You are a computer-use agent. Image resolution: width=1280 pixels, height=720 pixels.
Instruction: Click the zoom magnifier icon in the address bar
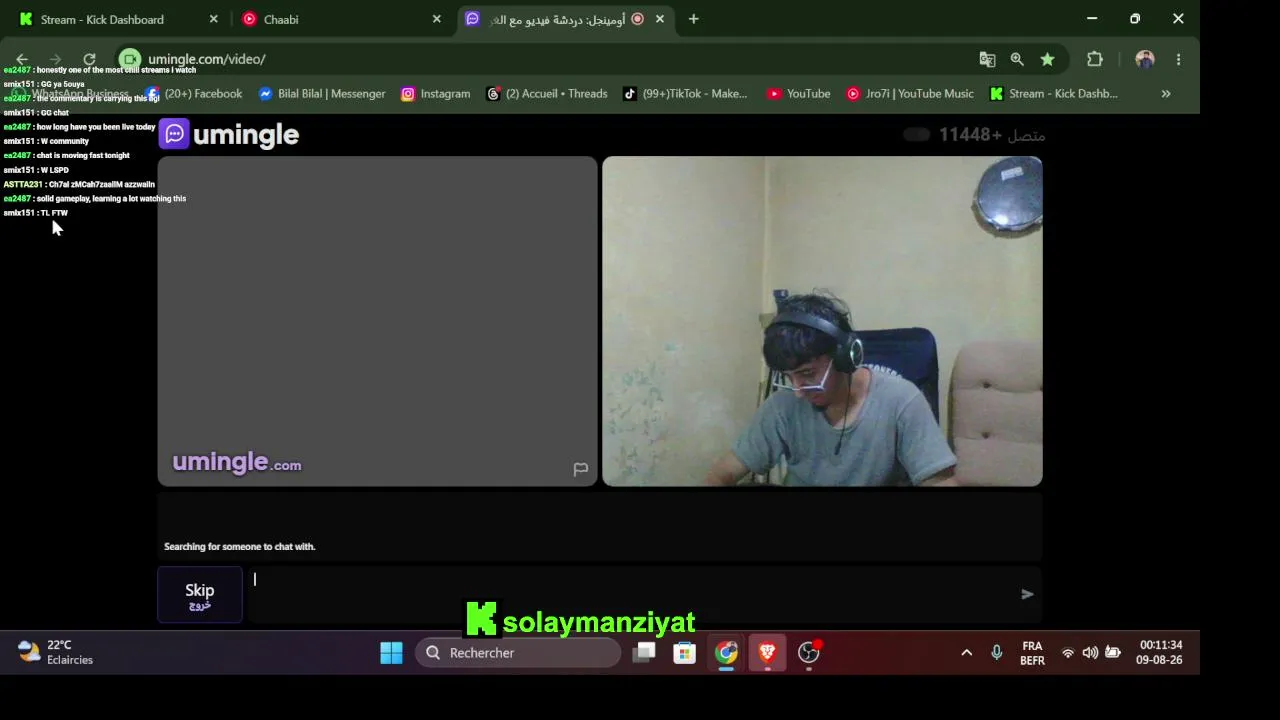tap(1017, 59)
